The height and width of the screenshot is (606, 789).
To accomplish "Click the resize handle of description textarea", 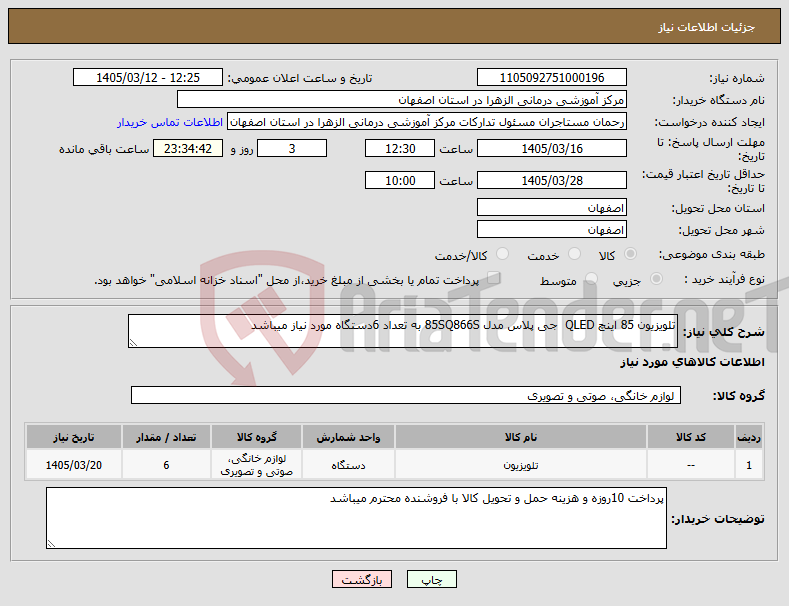I will coord(133,343).
